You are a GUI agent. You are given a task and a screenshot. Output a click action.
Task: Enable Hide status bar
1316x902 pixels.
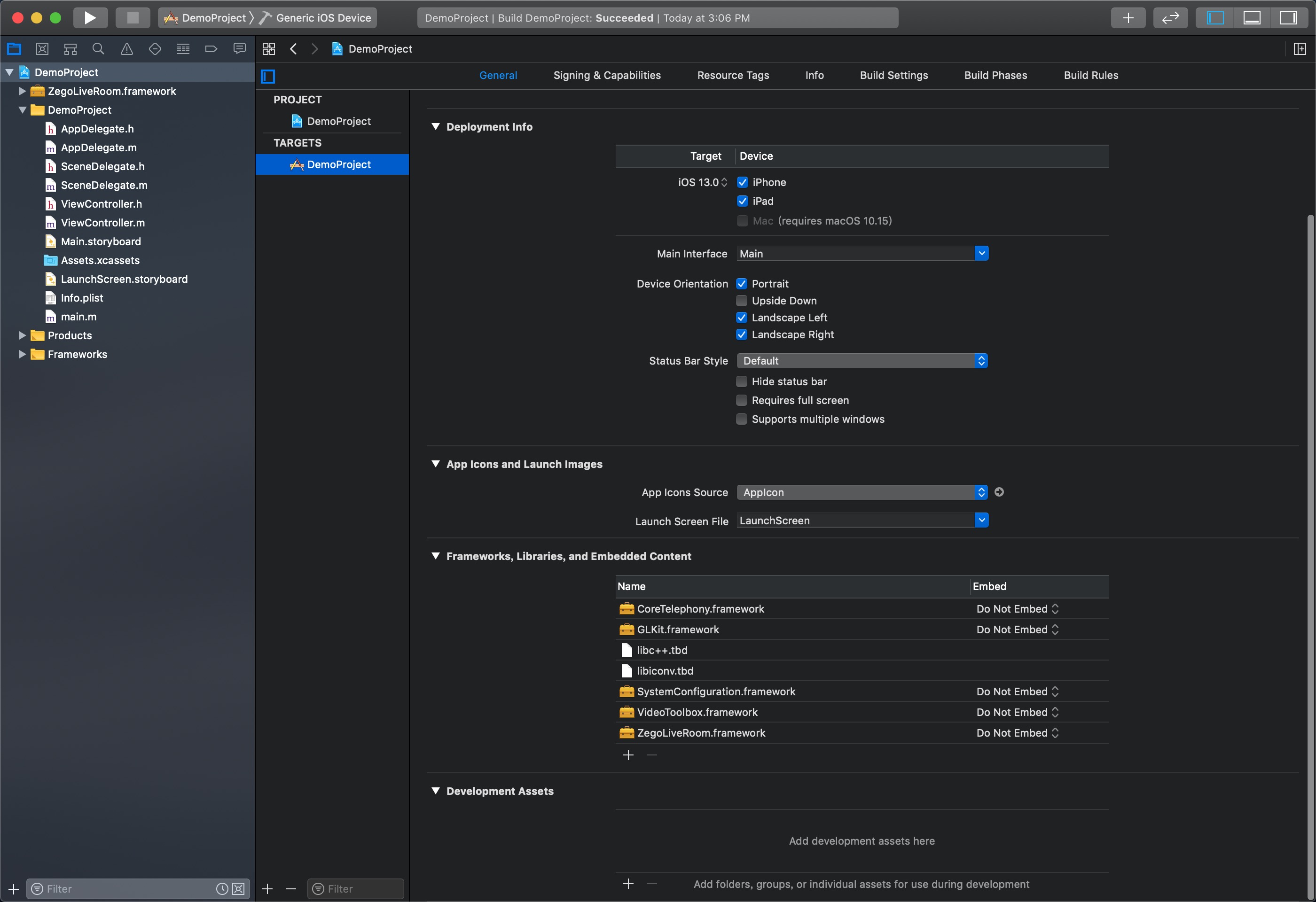coord(741,381)
